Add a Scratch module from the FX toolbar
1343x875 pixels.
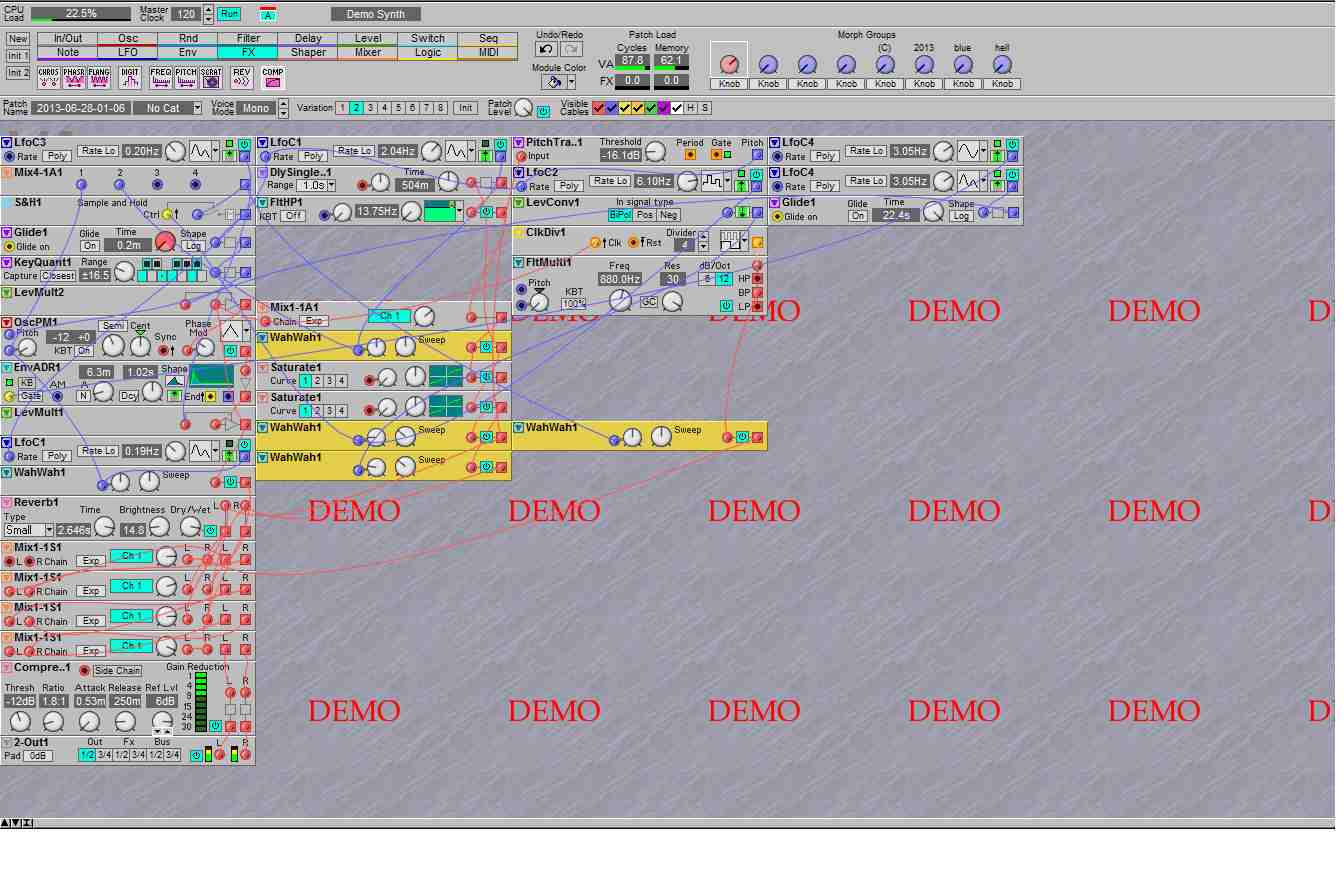(210, 76)
